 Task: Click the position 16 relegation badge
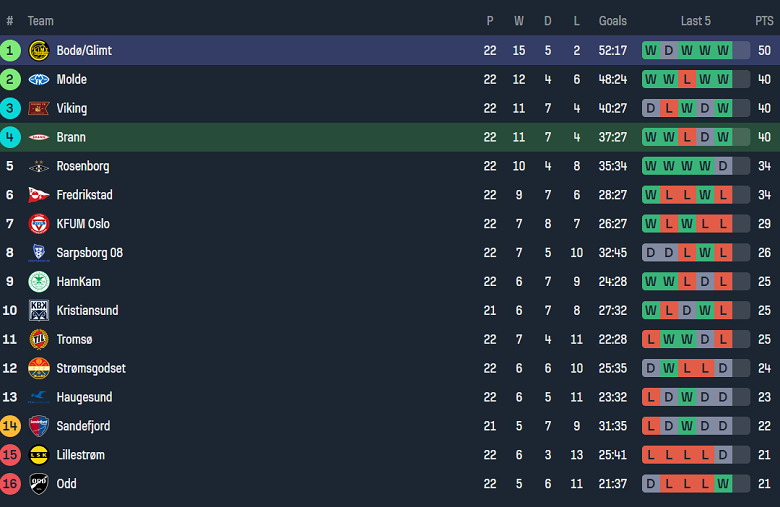click(x=10, y=484)
